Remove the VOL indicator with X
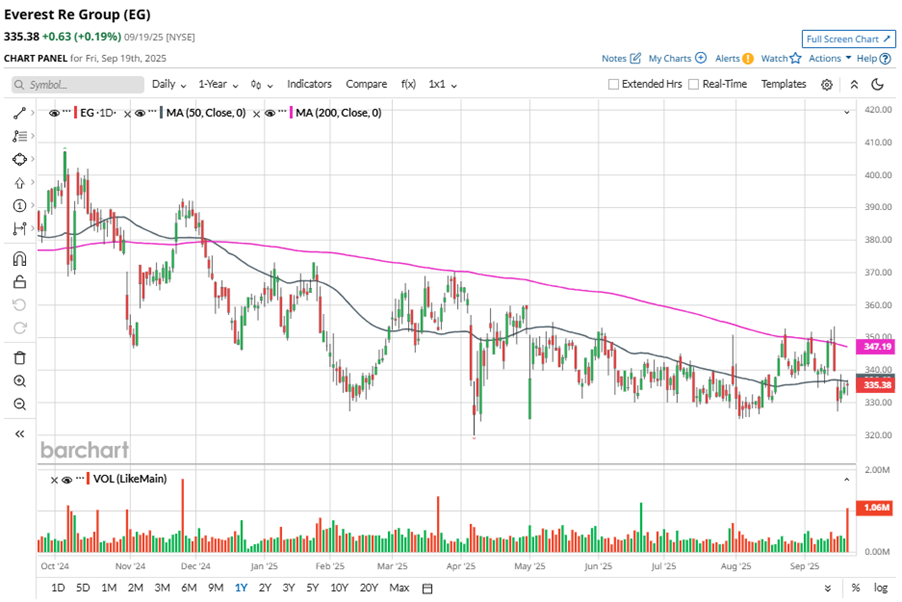The height and width of the screenshot is (602, 902). coord(54,480)
